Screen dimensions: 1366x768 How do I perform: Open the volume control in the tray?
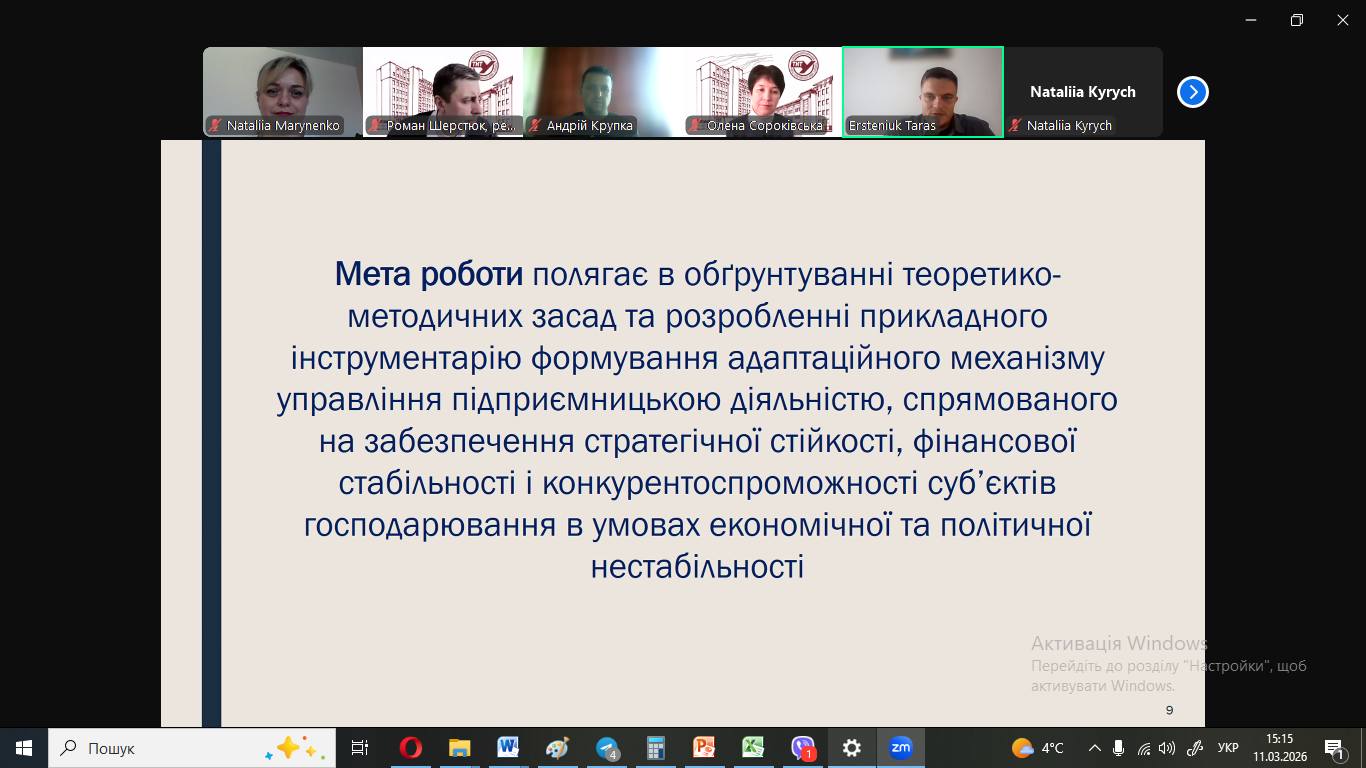pos(1167,748)
